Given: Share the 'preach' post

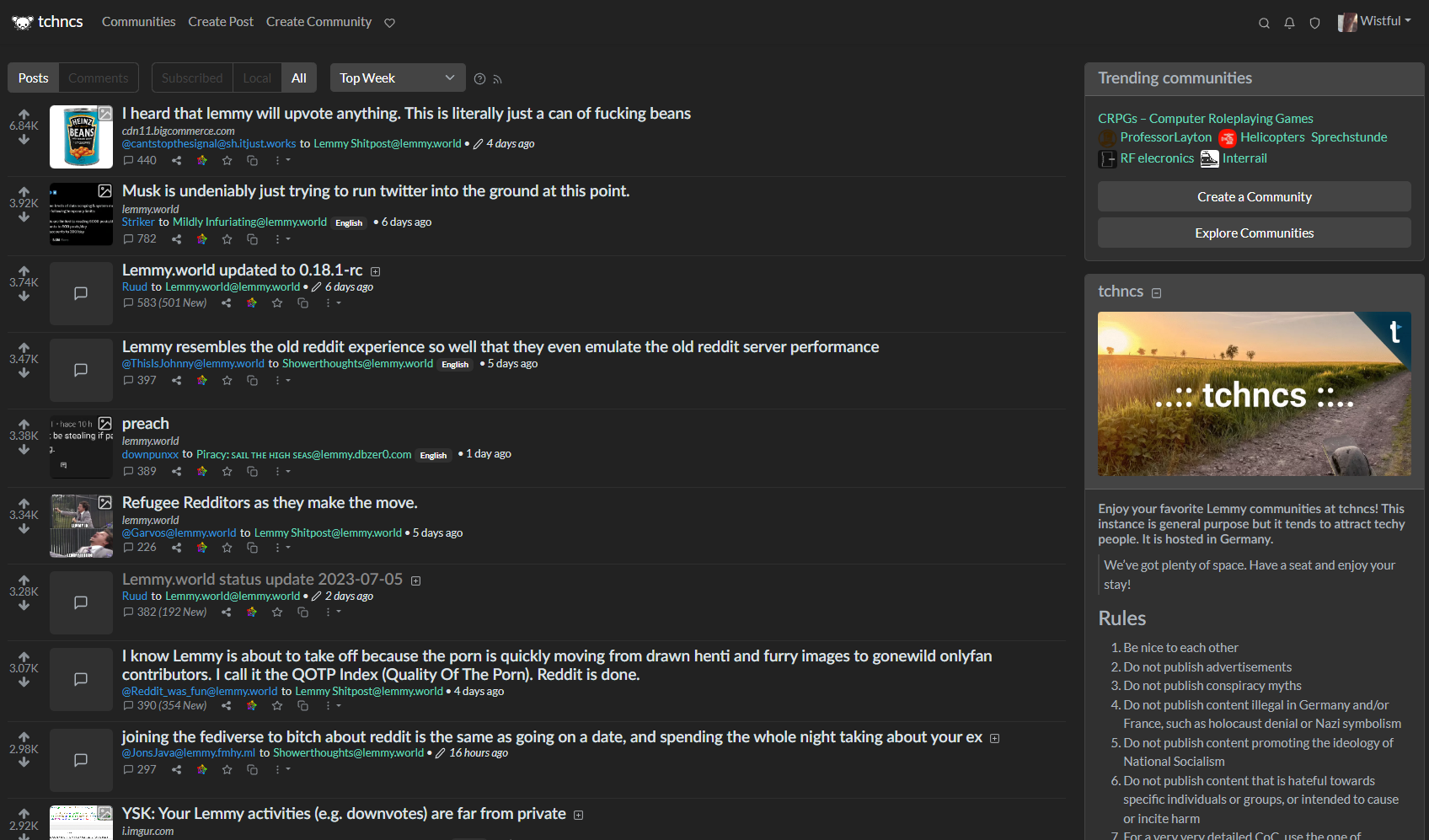Looking at the screenshot, I should click(x=177, y=472).
